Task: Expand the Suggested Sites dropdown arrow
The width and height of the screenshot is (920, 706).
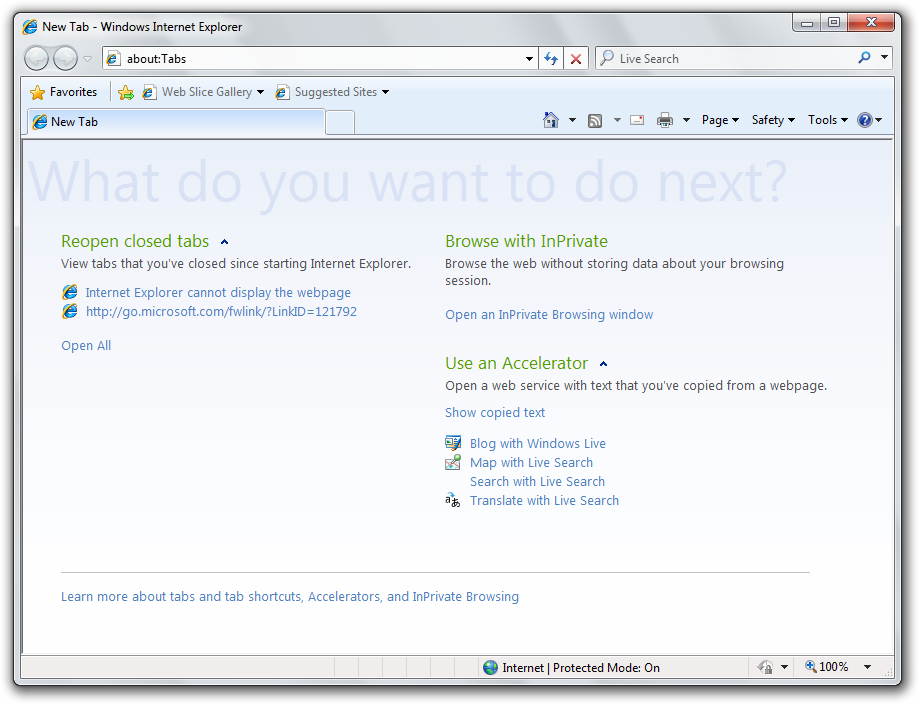Action: click(385, 92)
